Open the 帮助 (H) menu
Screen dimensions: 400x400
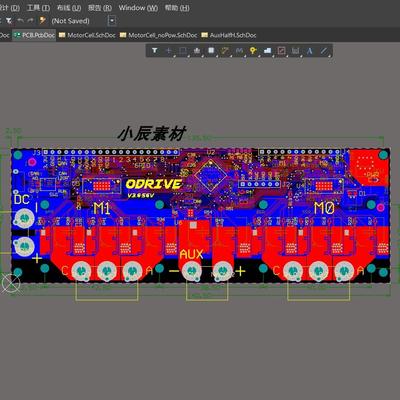click(177, 8)
